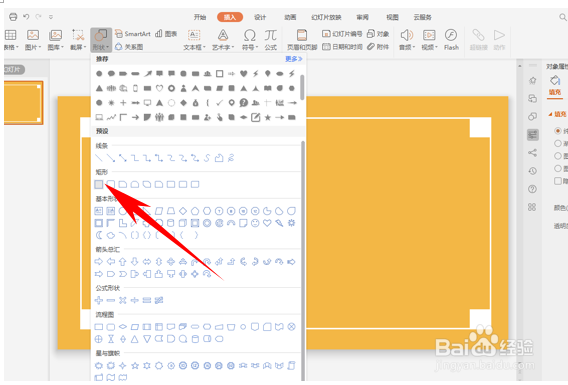Select the diamond basic shape
The height and width of the screenshot is (385, 568).
click(183, 211)
